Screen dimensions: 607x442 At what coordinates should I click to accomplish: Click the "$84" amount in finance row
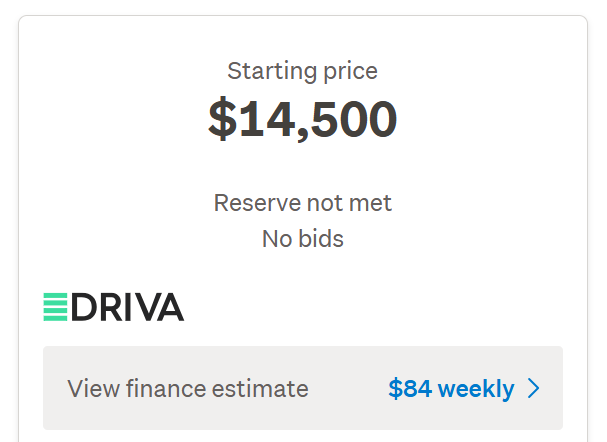tap(408, 389)
